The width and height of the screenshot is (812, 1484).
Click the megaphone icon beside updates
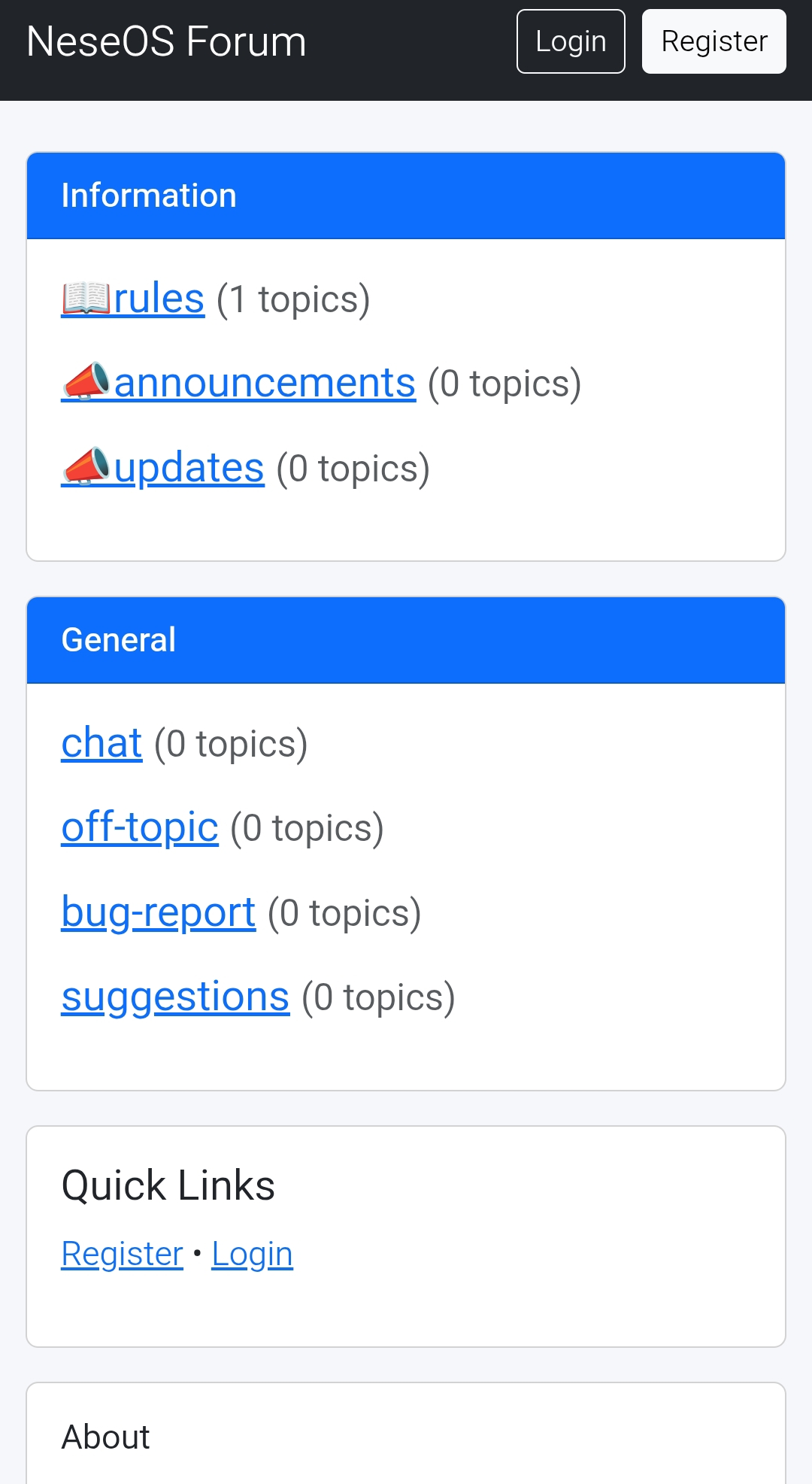(x=86, y=468)
